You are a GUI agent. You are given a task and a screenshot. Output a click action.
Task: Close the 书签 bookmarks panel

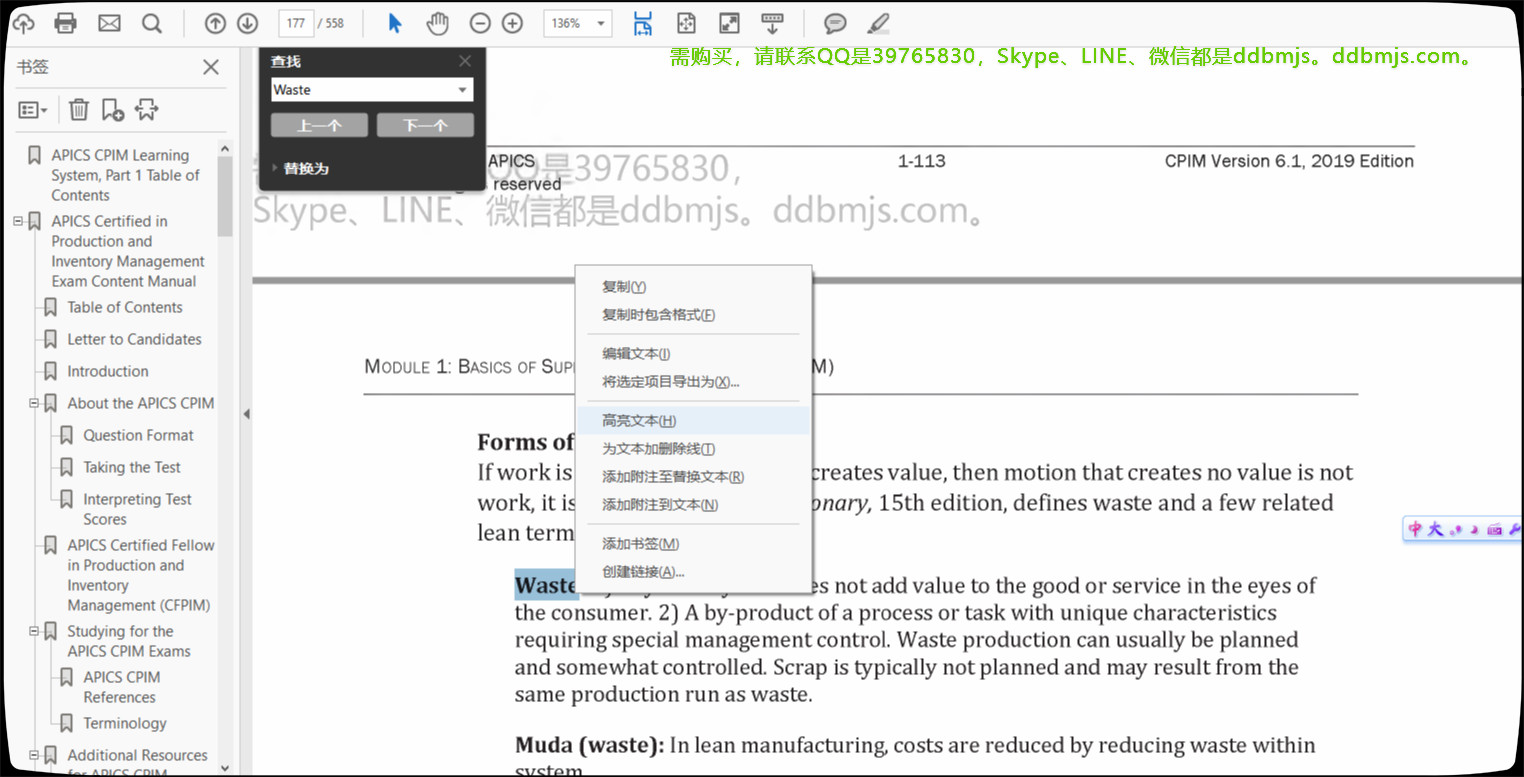pyautogui.click(x=211, y=67)
